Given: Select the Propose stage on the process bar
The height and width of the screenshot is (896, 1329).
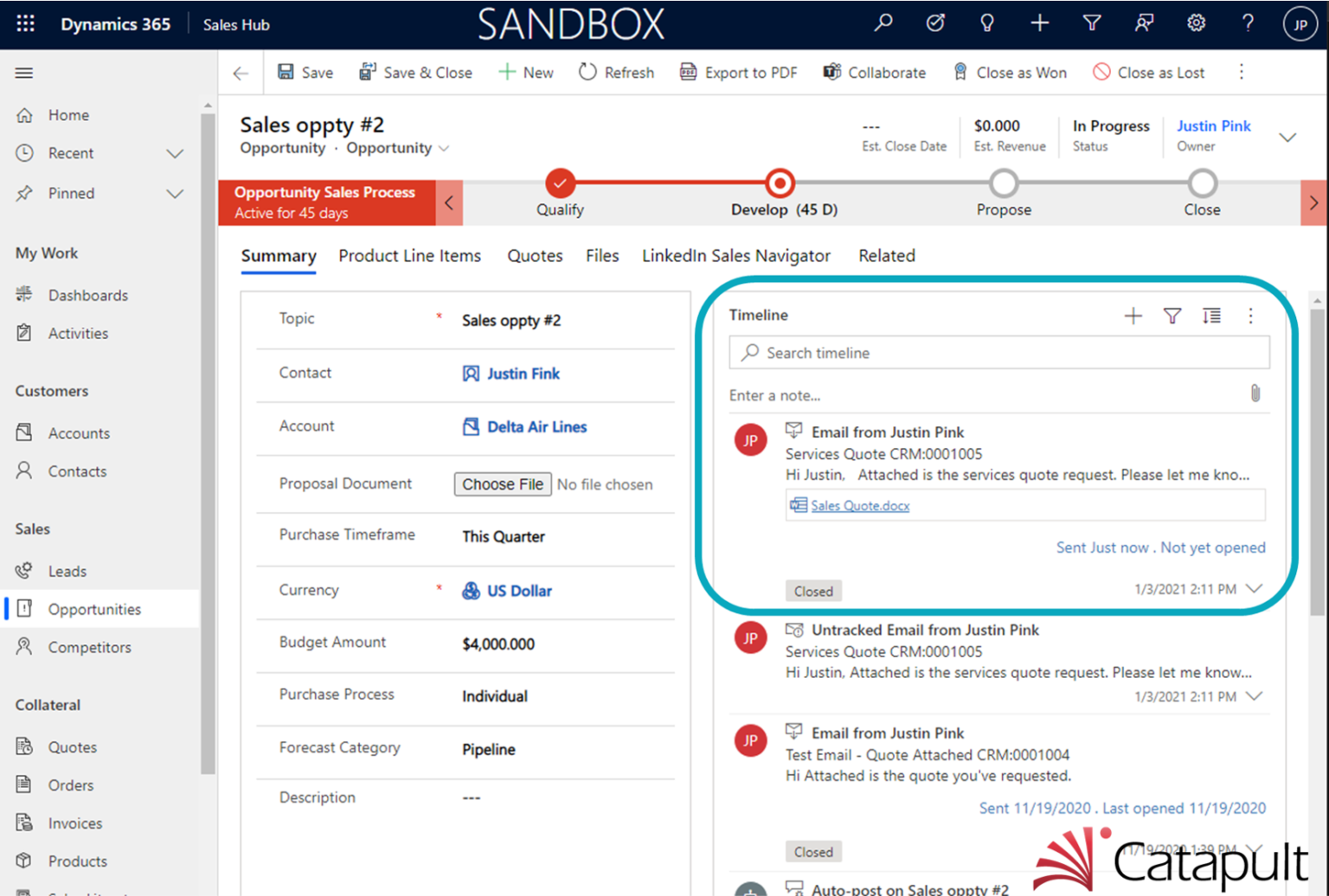Looking at the screenshot, I should pyautogui.click(x=1003, y=183).
